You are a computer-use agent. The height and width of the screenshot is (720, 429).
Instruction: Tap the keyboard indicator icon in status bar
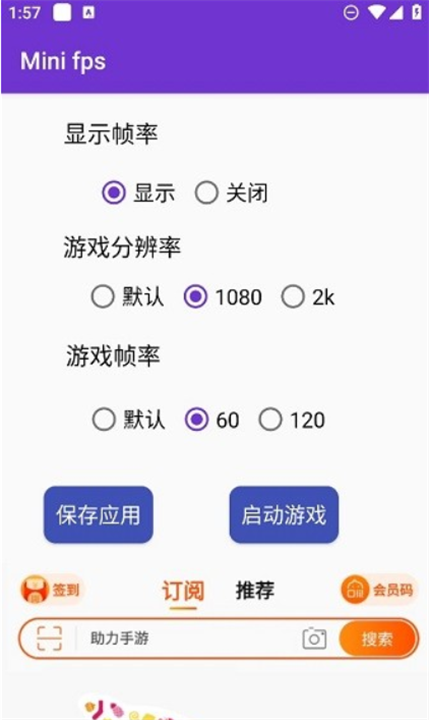(89, 12)
